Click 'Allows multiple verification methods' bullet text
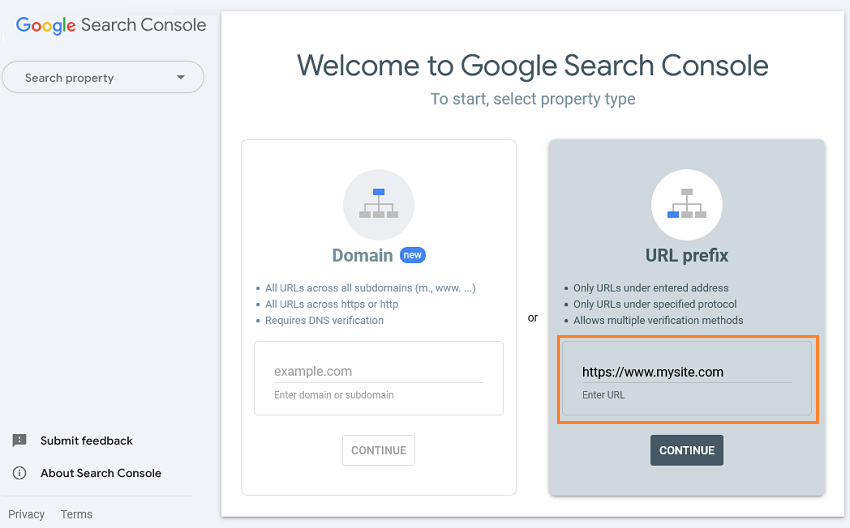Image resolution: width=850 pixels, height=528 pixels. (x=658, y=320)
